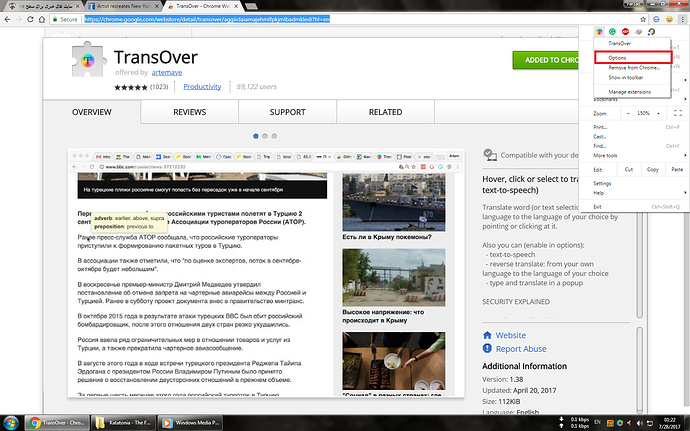Click the taskbar clock showing 01:22
This screenshot has height=431, width=690.
point(670,423)
